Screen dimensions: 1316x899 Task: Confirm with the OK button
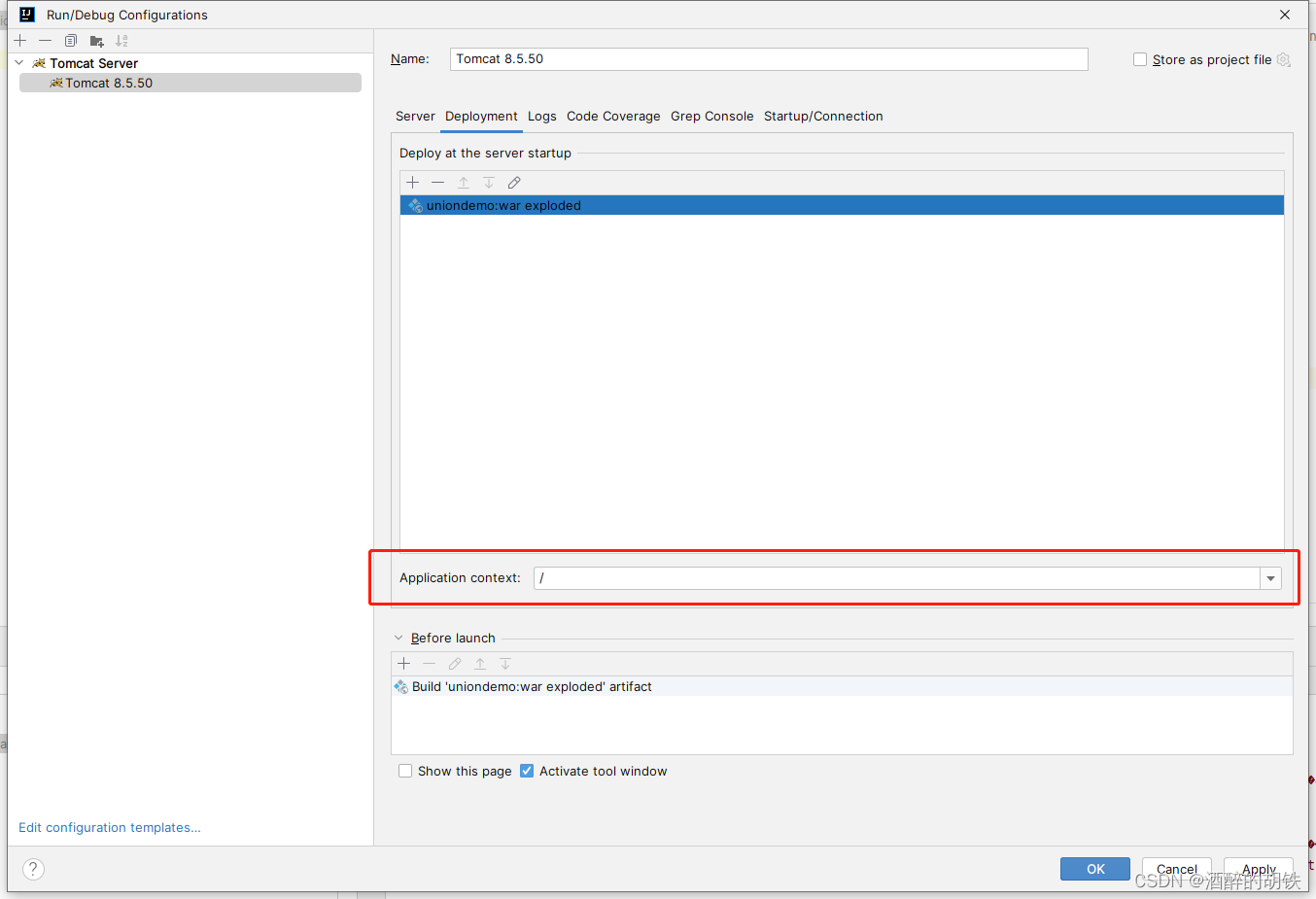point(1095,869)
